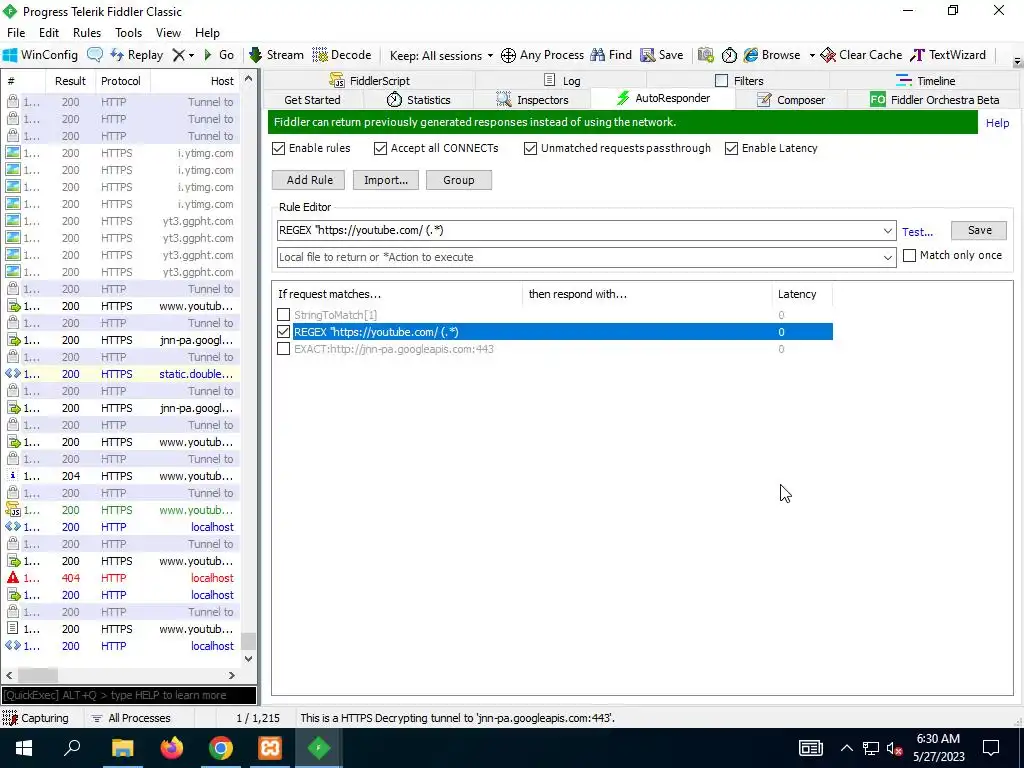Select the static.double... session row
The height and width of the screenshot is (768, 1024).
[x=120, y=374]
